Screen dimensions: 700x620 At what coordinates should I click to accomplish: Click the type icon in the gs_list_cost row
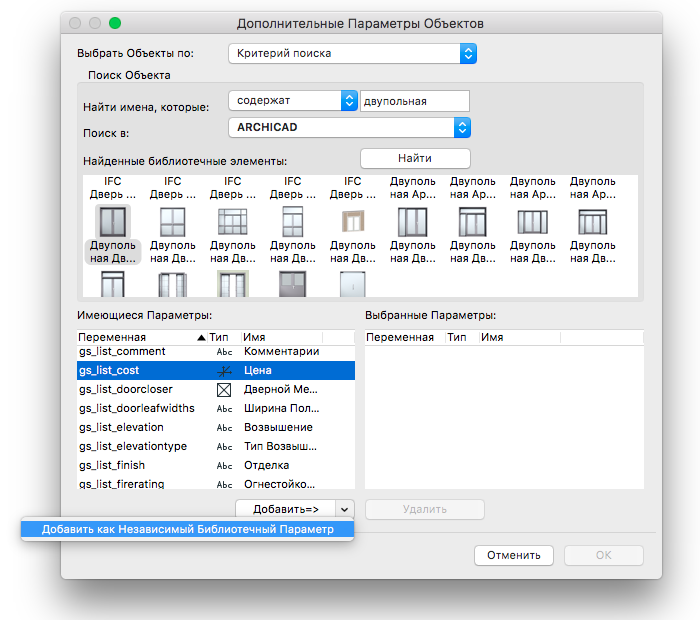click(224, 370)
